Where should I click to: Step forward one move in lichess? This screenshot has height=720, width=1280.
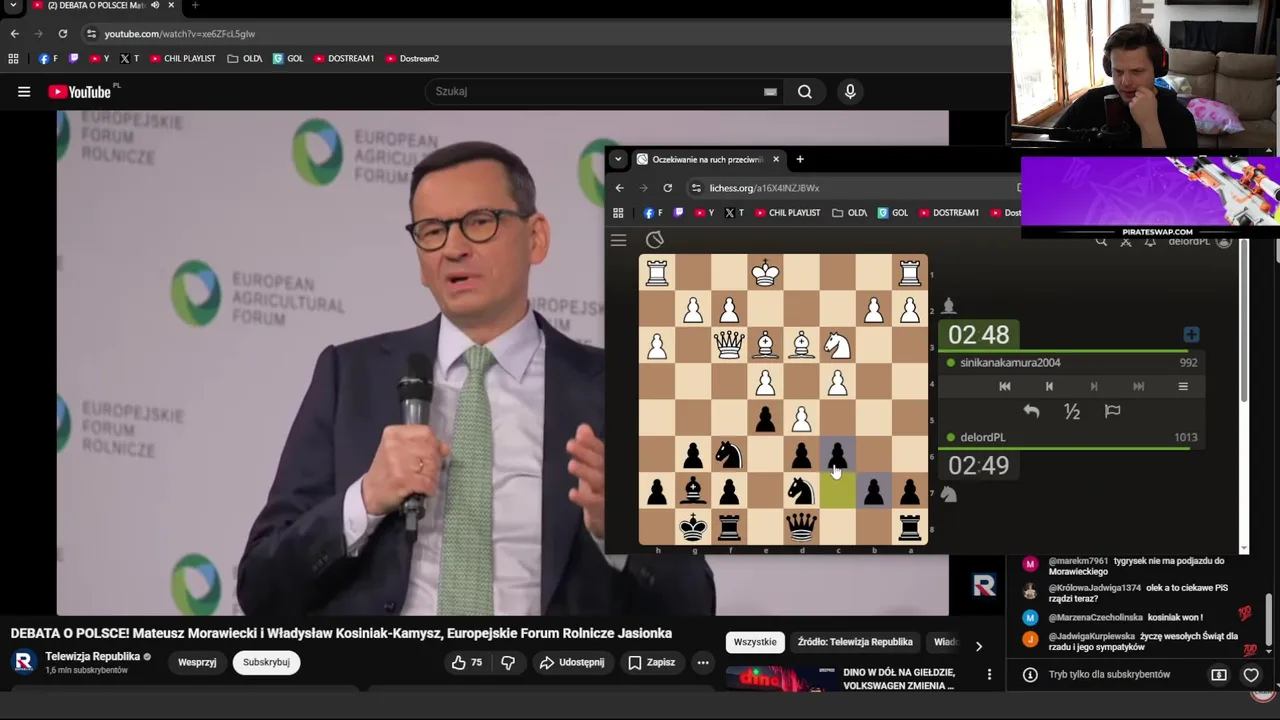[1094, 386]
